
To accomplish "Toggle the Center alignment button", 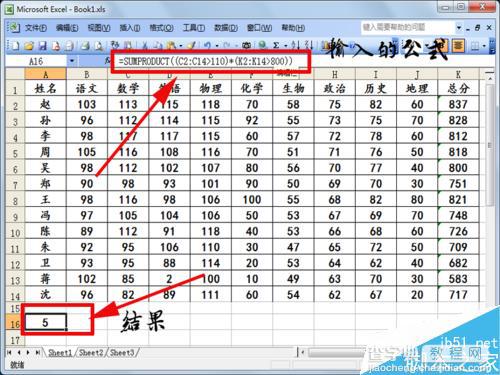I will [x=458, y=46].
